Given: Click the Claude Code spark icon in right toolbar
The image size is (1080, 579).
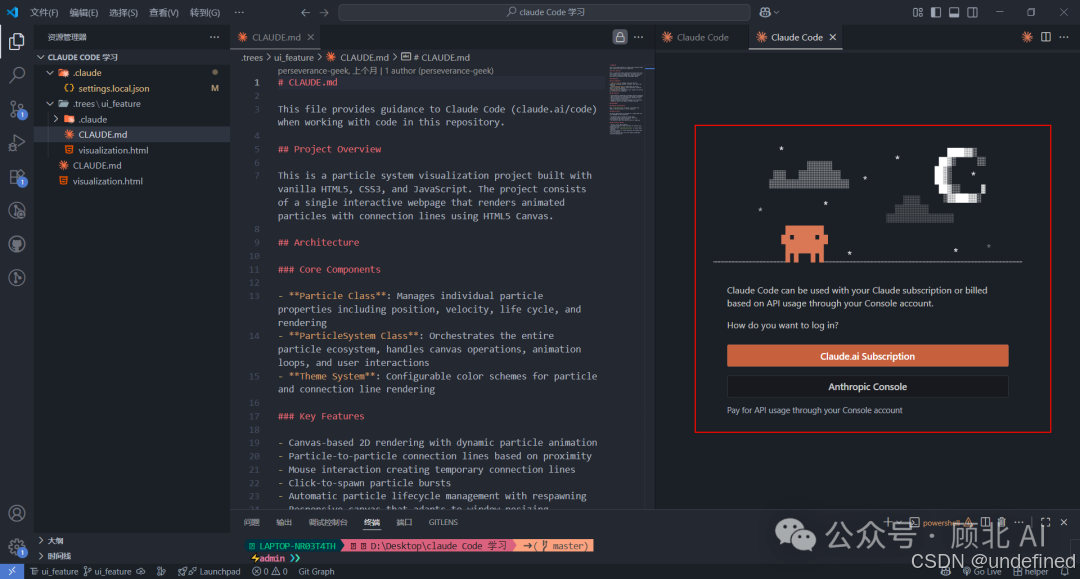Looking at the screenshot, I should coord(1027,37).
